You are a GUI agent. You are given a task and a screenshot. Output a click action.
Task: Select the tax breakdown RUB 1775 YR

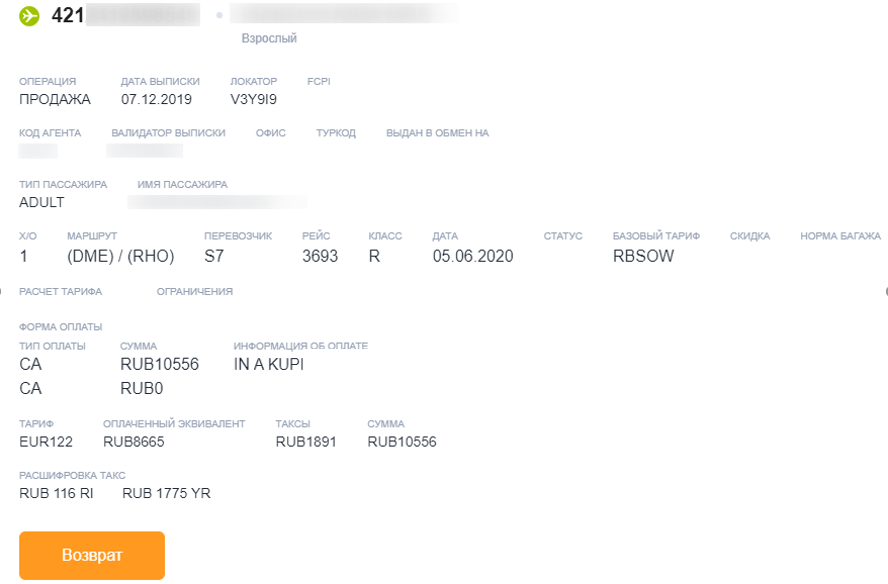tap(166, 493)
